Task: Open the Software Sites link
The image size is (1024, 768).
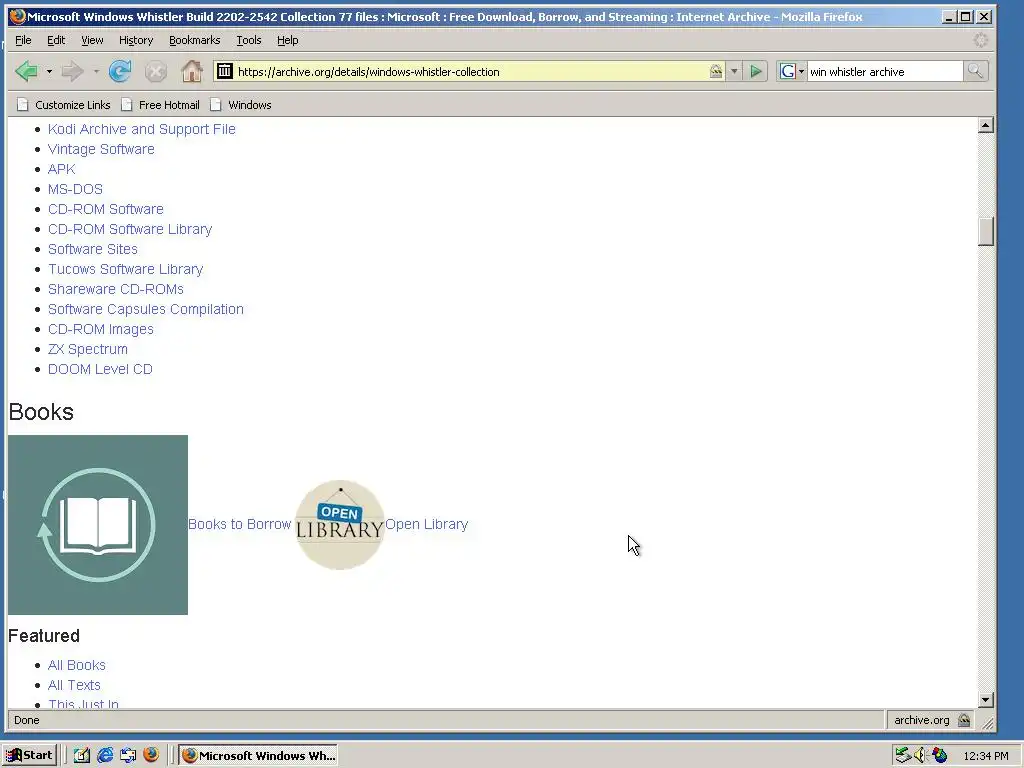Action: tap(93, 249)
